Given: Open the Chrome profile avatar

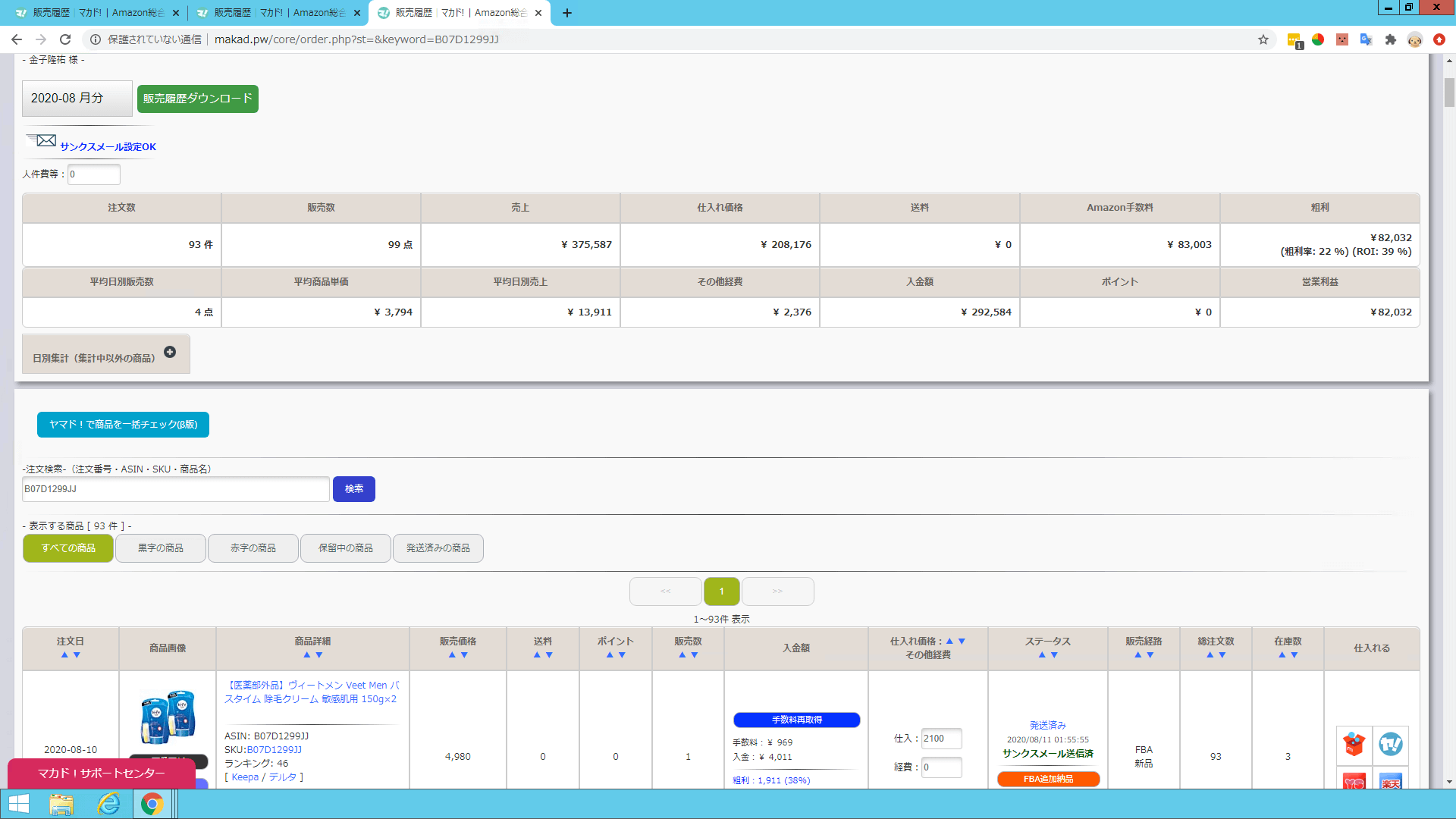Looking at the screenshot, I should coord(1415,39).
